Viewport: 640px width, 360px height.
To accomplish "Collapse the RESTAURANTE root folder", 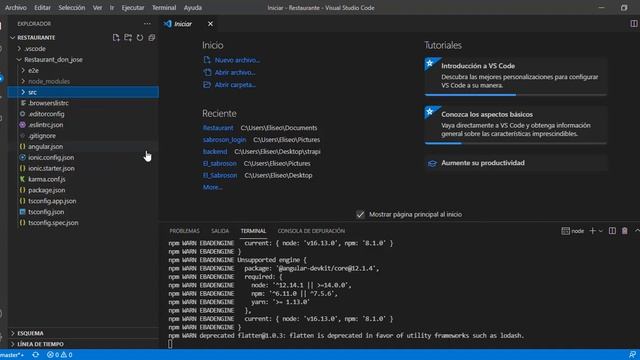I will tap(83, 38).
